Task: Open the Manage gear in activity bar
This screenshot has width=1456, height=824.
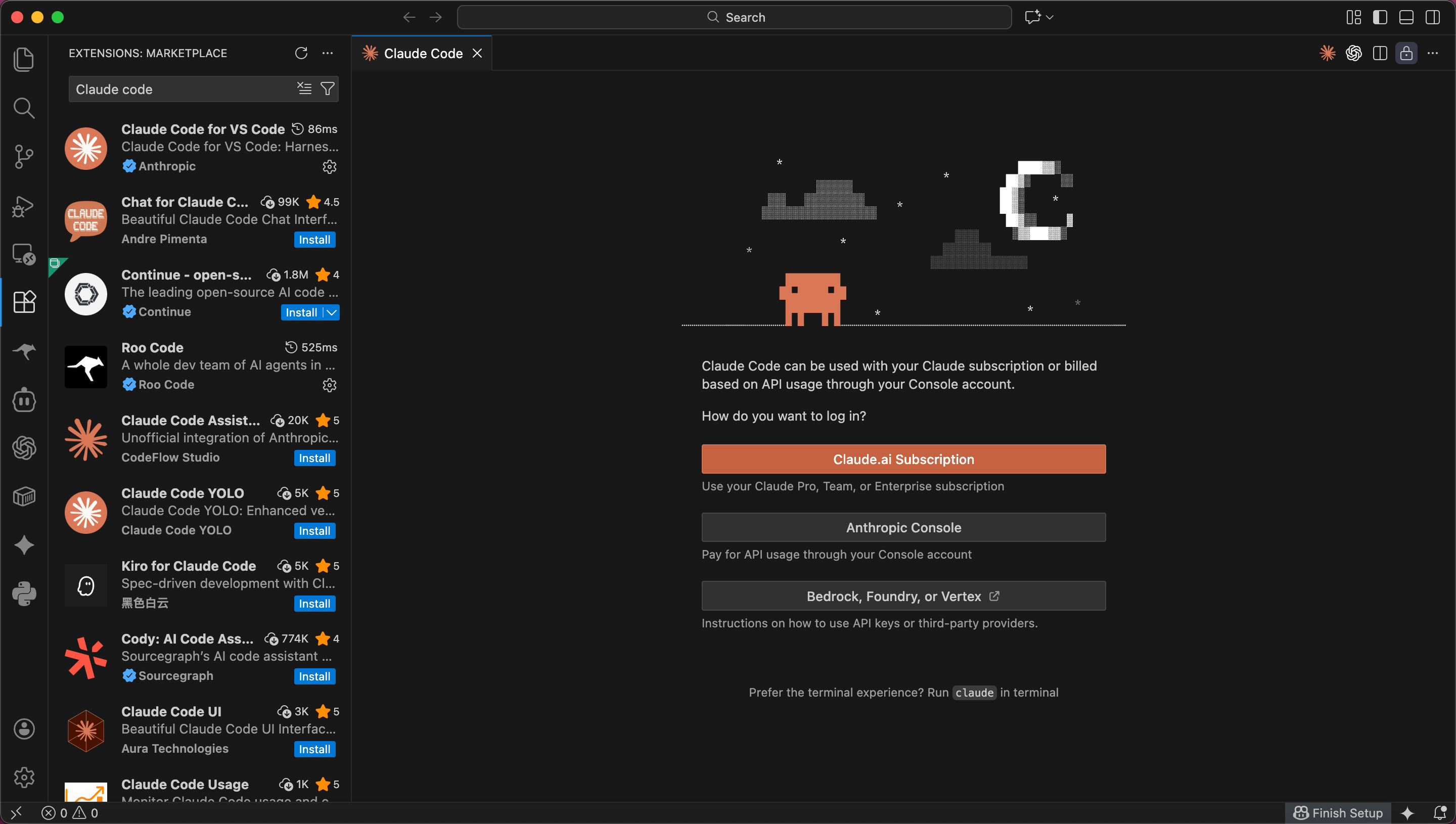Action: pyautogui.click(x=24, y=777)
